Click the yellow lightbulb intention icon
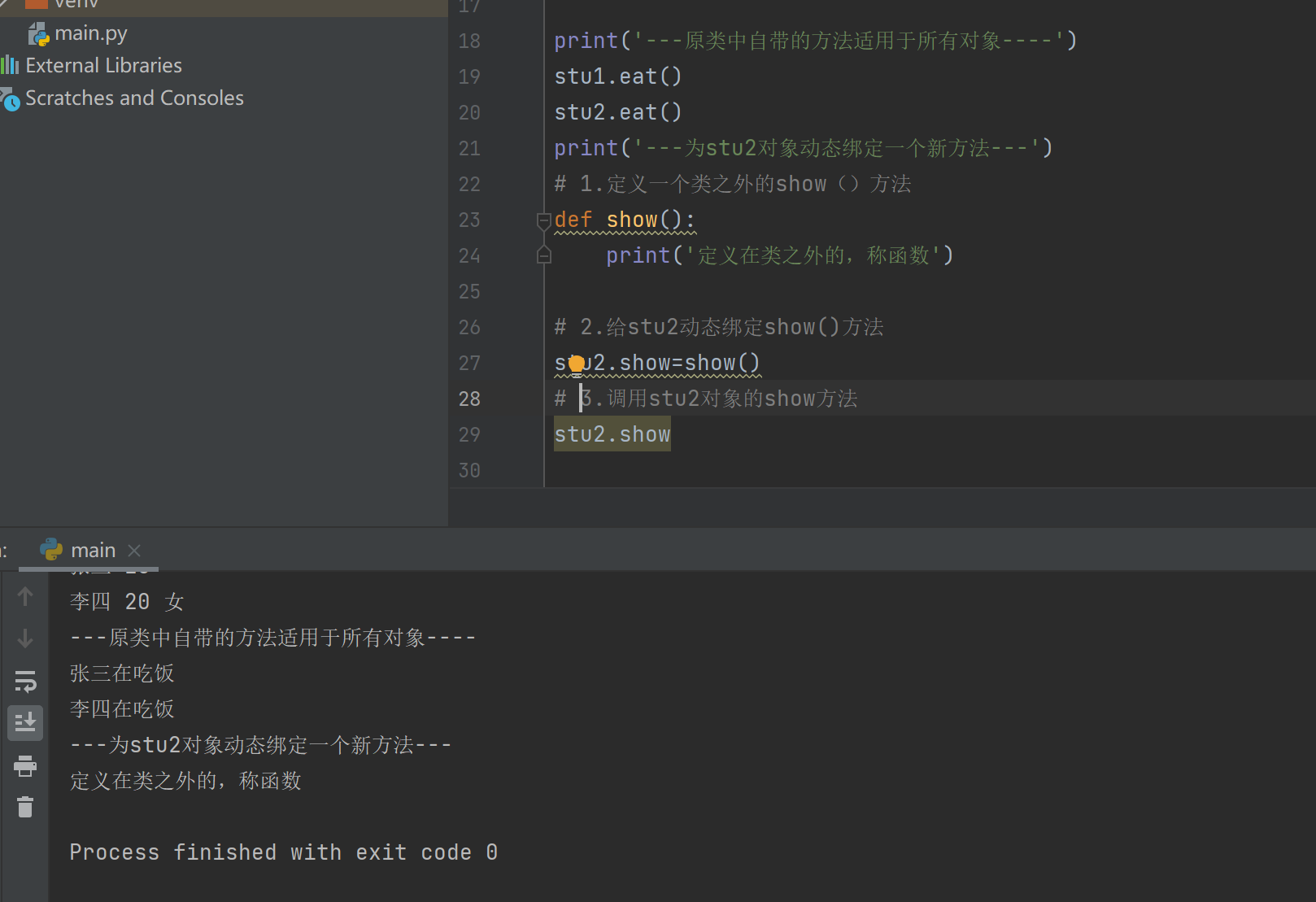Image resolution: width=1316 pixels, height=902 pixels. [577, 364]
